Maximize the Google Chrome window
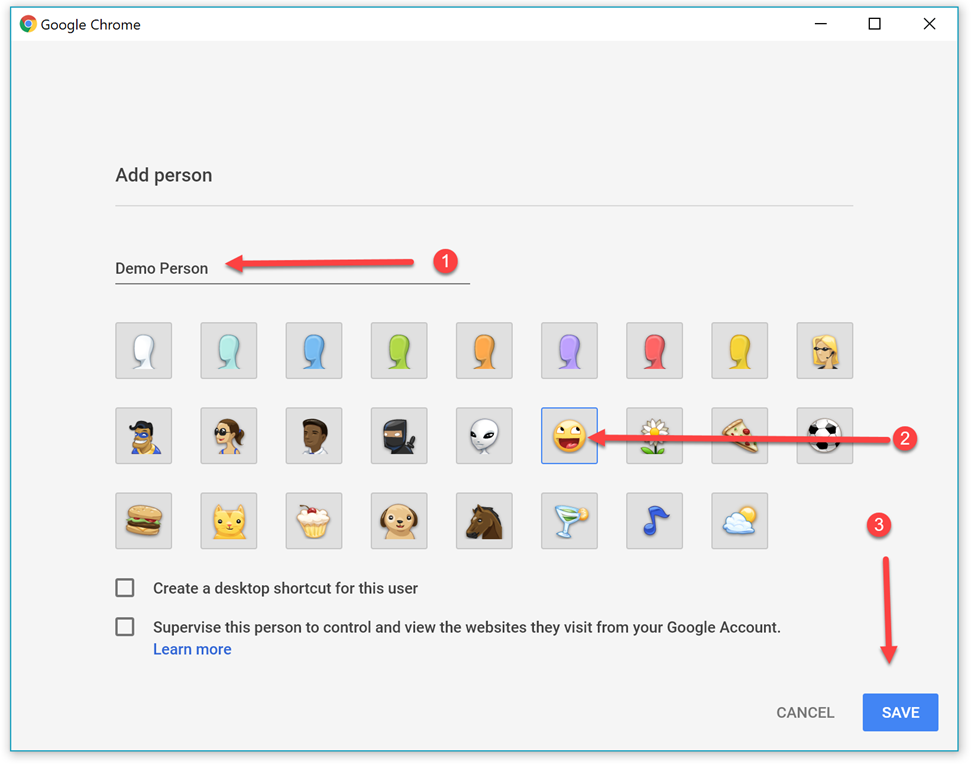971x768 pixels. [x=874, y=24]
